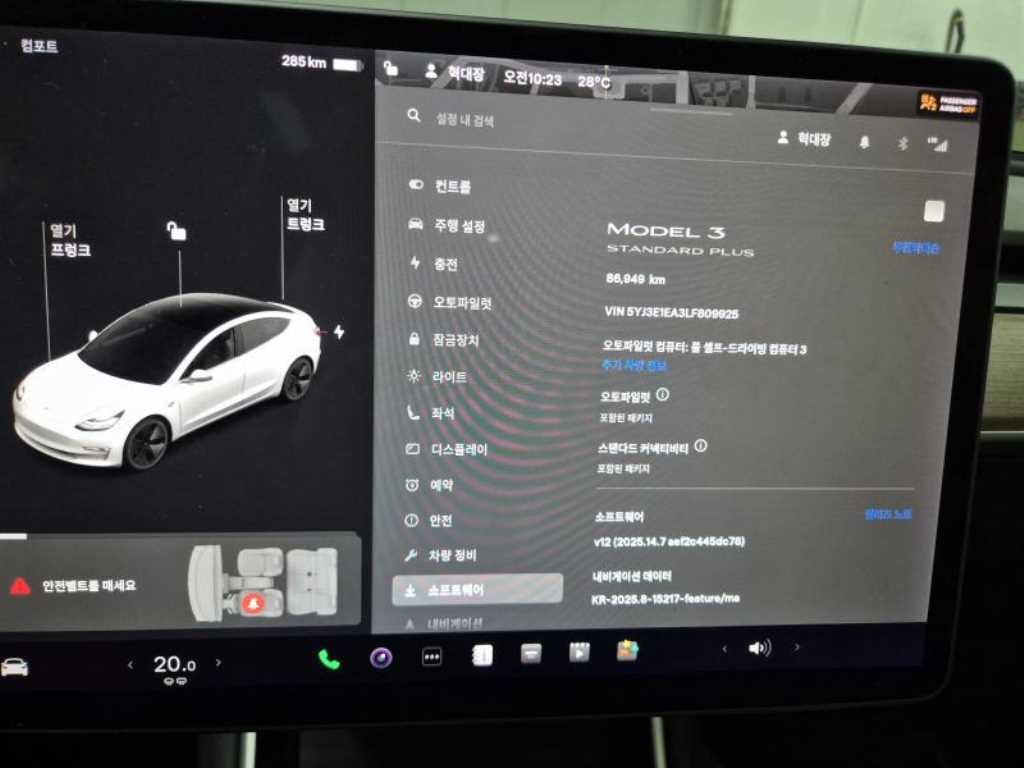Tap the 안전벨트를 매세요 warning message

[x=89, y=585]
